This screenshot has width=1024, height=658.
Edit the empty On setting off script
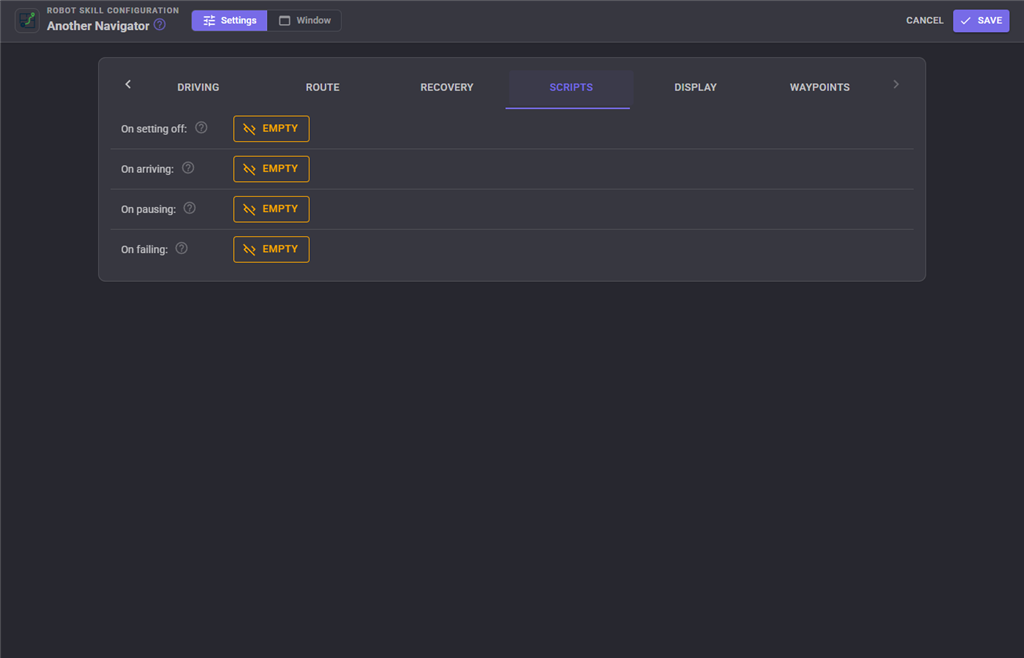click(x=271, y=129)
